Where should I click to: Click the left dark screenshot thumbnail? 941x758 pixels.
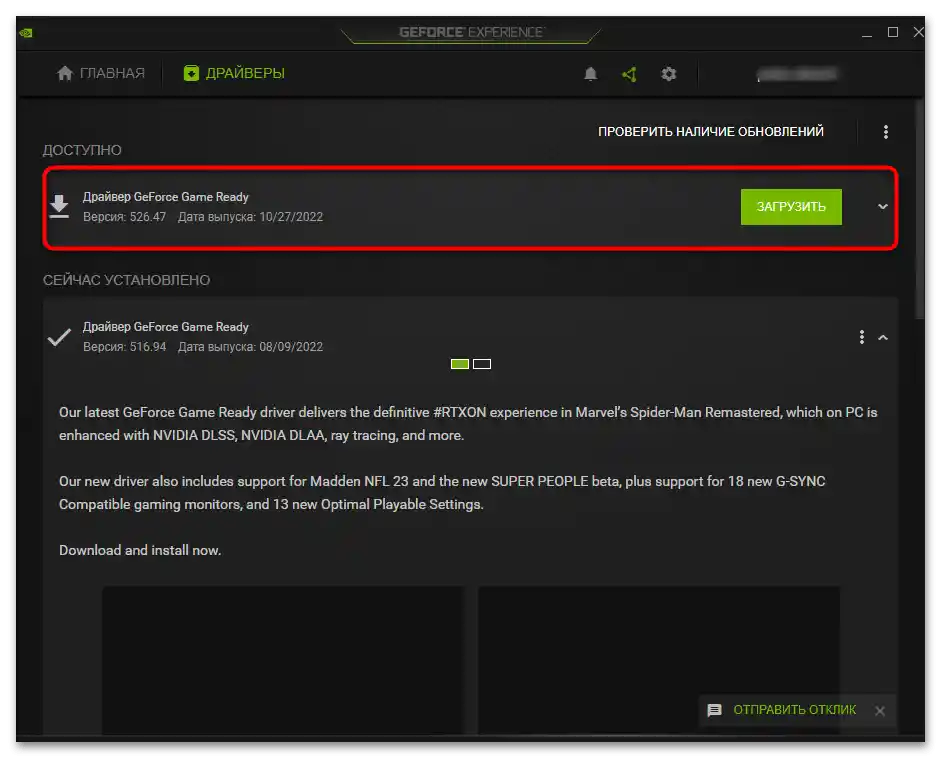(x=283, y=660)
